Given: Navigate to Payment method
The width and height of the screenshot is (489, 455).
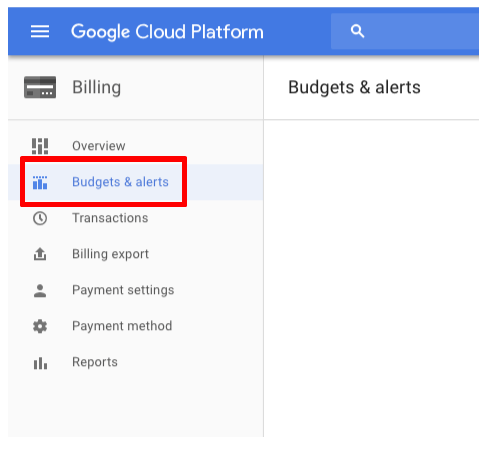Looking at the screenshot, I should pyautogui.click(x=136, y=326).
